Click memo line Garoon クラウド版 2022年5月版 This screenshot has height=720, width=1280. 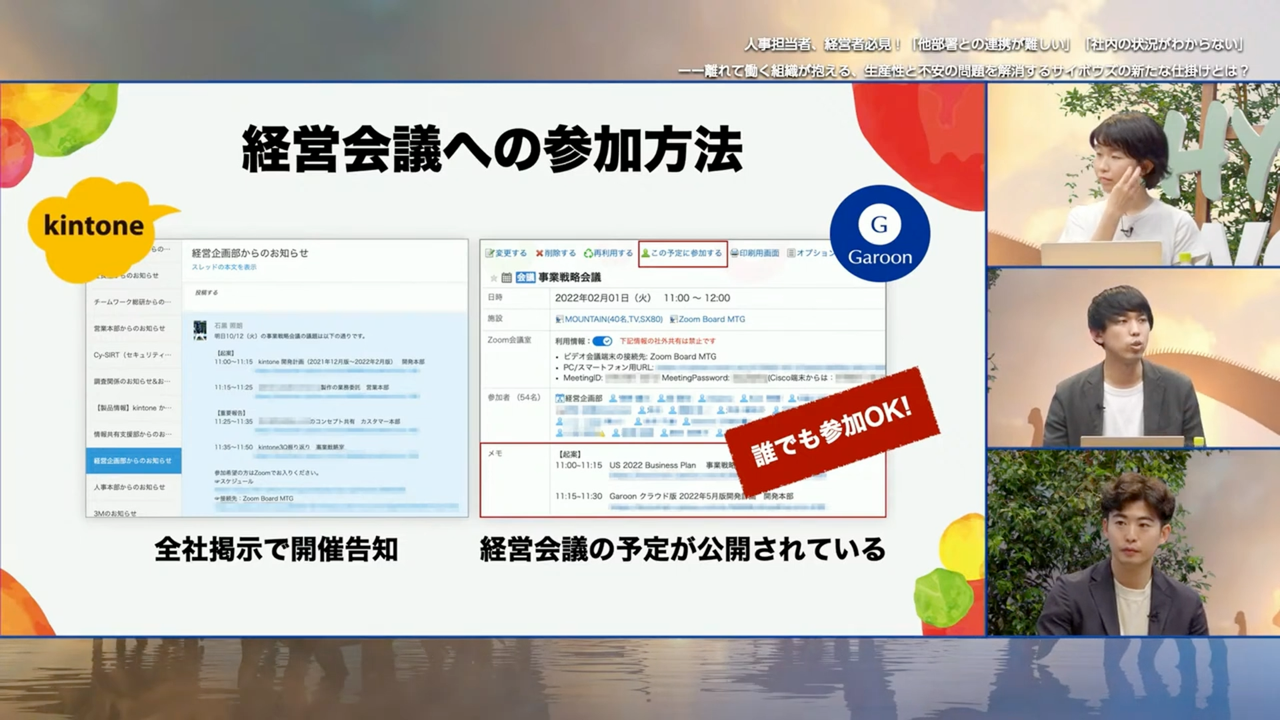(x=674, y=495)
